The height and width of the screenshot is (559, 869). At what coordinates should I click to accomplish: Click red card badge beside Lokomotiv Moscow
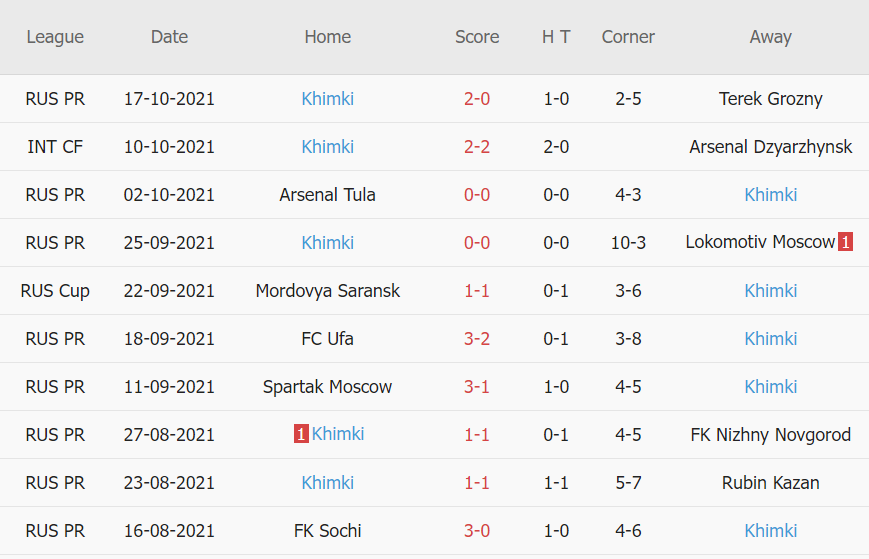point(845,242)
